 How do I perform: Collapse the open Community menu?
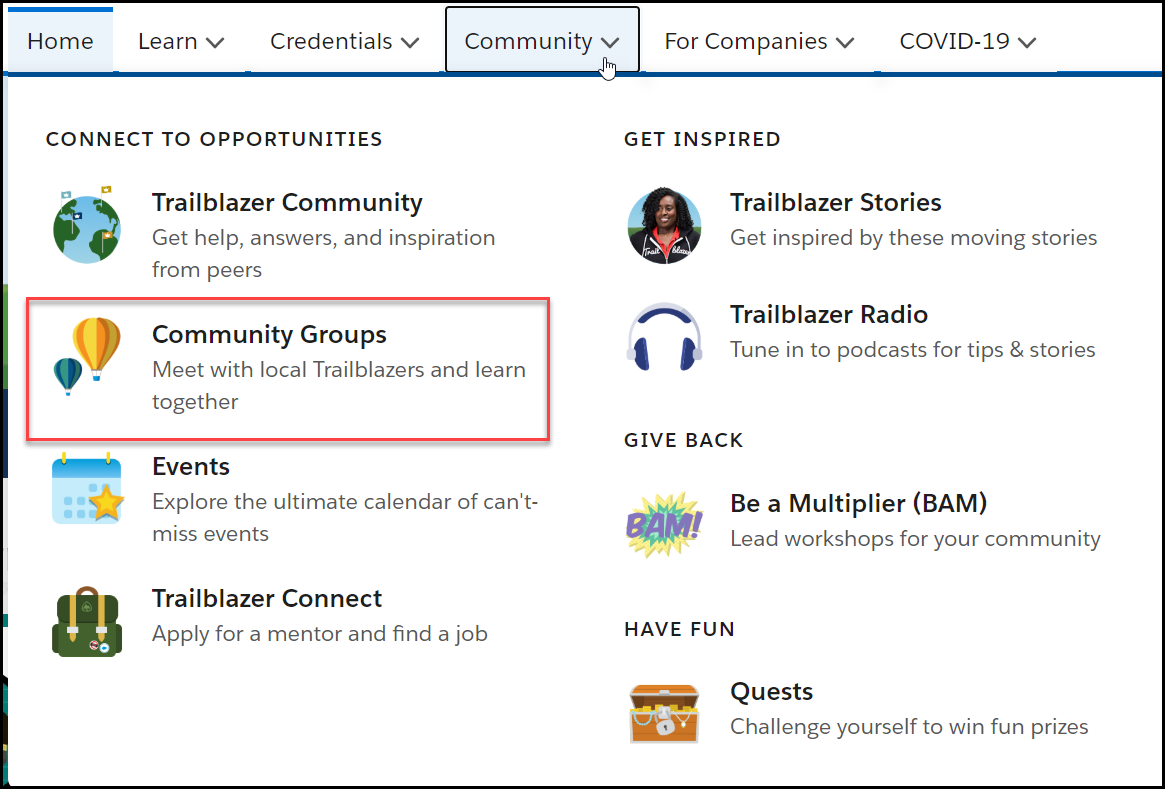tap(542, 41)
